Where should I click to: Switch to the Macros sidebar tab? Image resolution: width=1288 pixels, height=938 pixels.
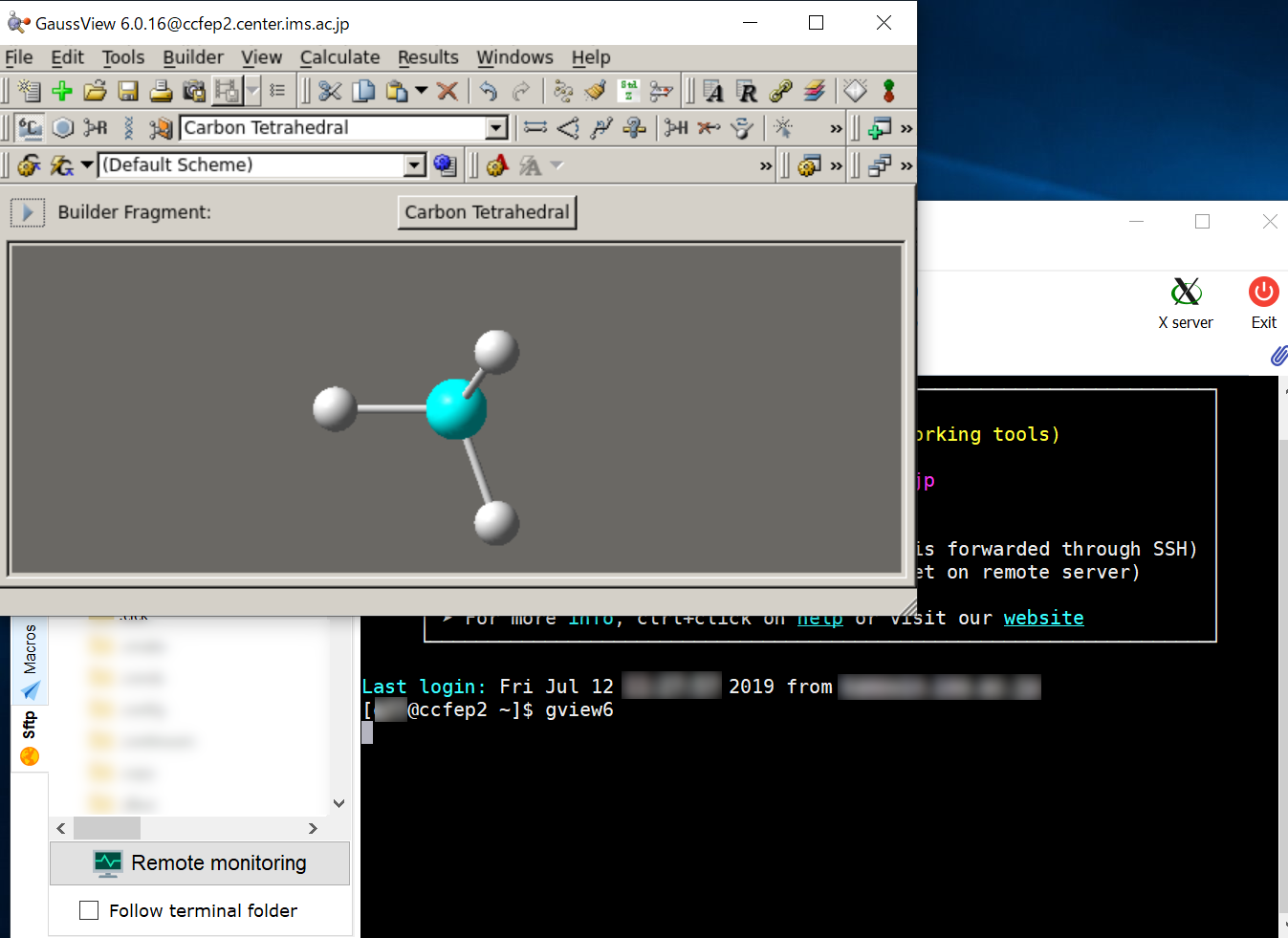30,662
